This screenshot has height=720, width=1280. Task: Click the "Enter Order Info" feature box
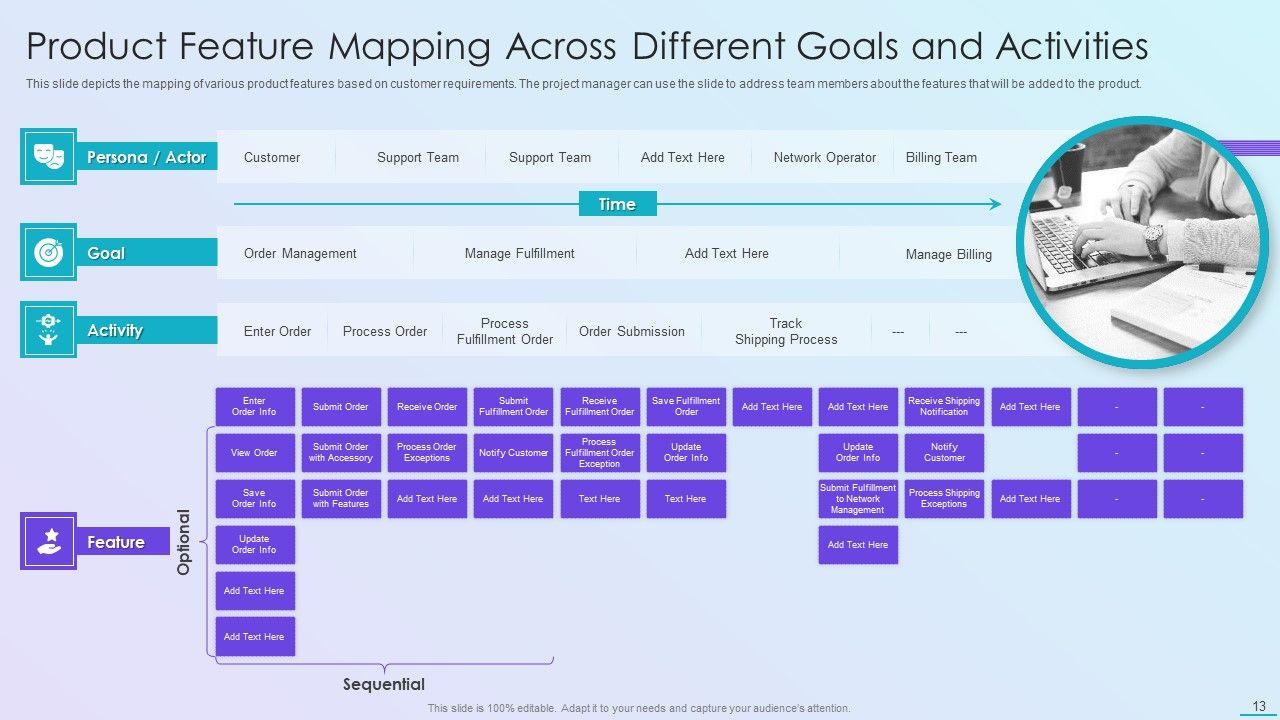click(255, 407)
